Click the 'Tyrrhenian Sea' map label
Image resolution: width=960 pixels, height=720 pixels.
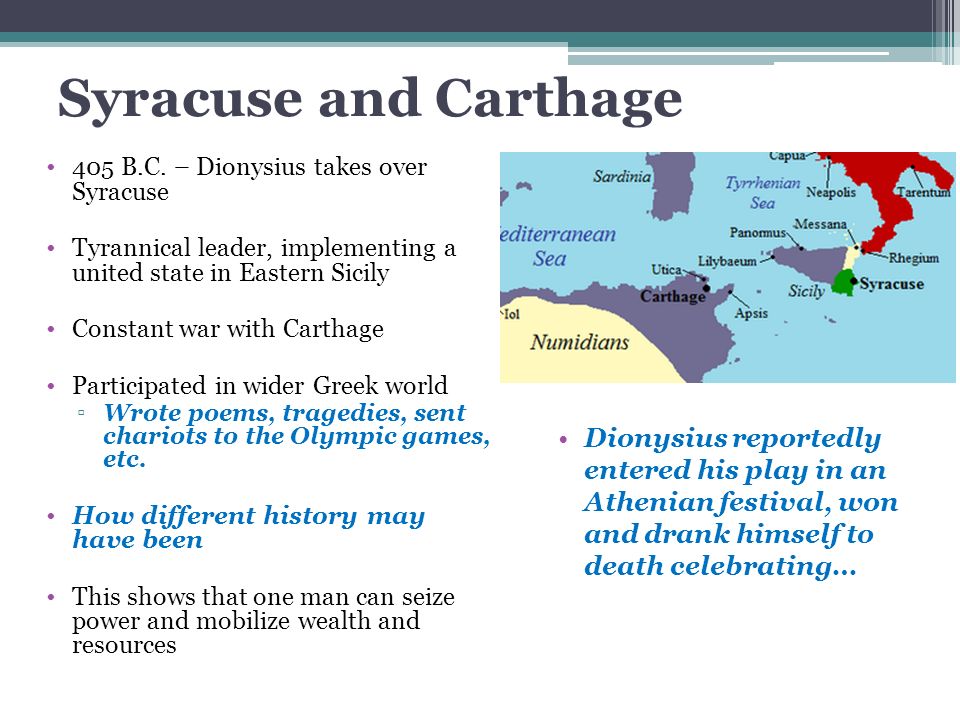pos(763,192)
